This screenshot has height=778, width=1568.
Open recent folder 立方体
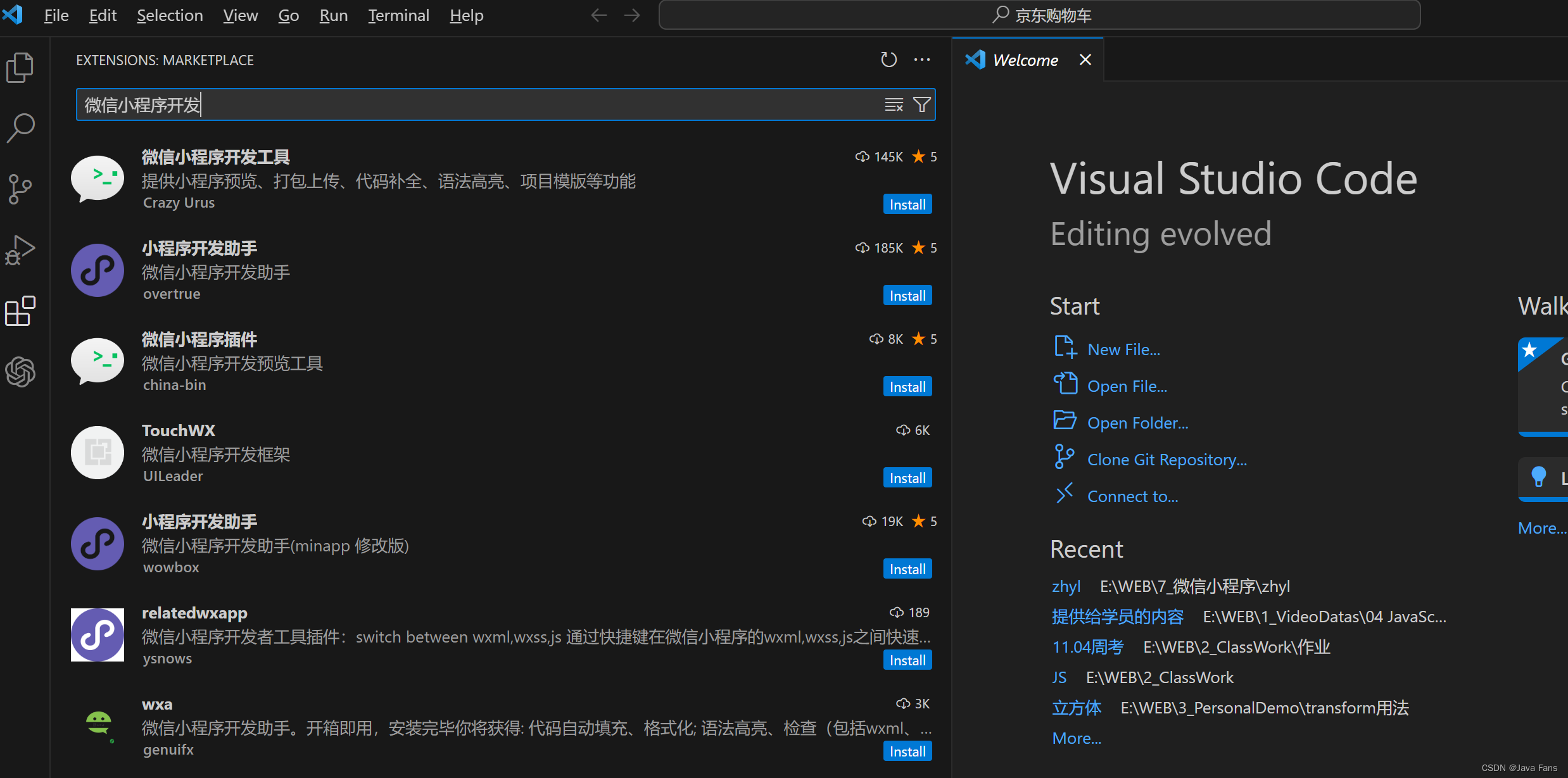[x=1077, y=708]
